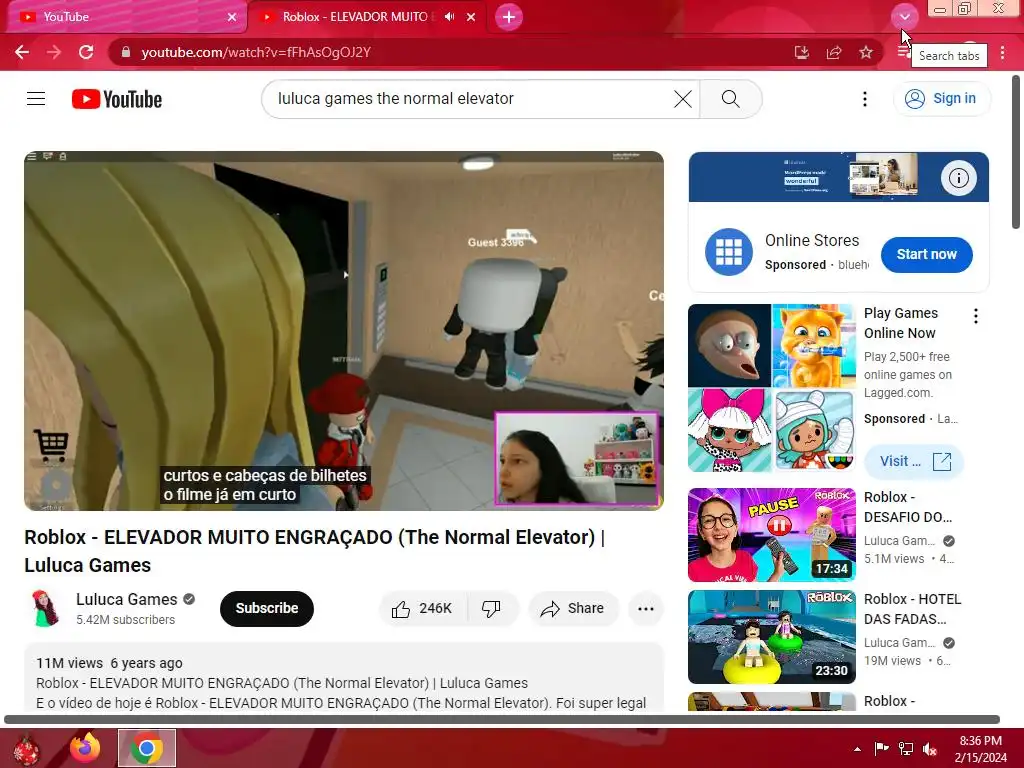Close the first YouTube tab
This screenshot has width=1024, height=768.
click(232, 17)
